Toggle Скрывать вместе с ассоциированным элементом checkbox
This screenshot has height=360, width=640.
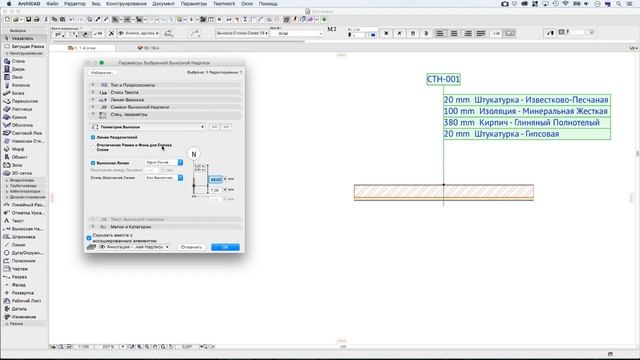pos(89,238)
